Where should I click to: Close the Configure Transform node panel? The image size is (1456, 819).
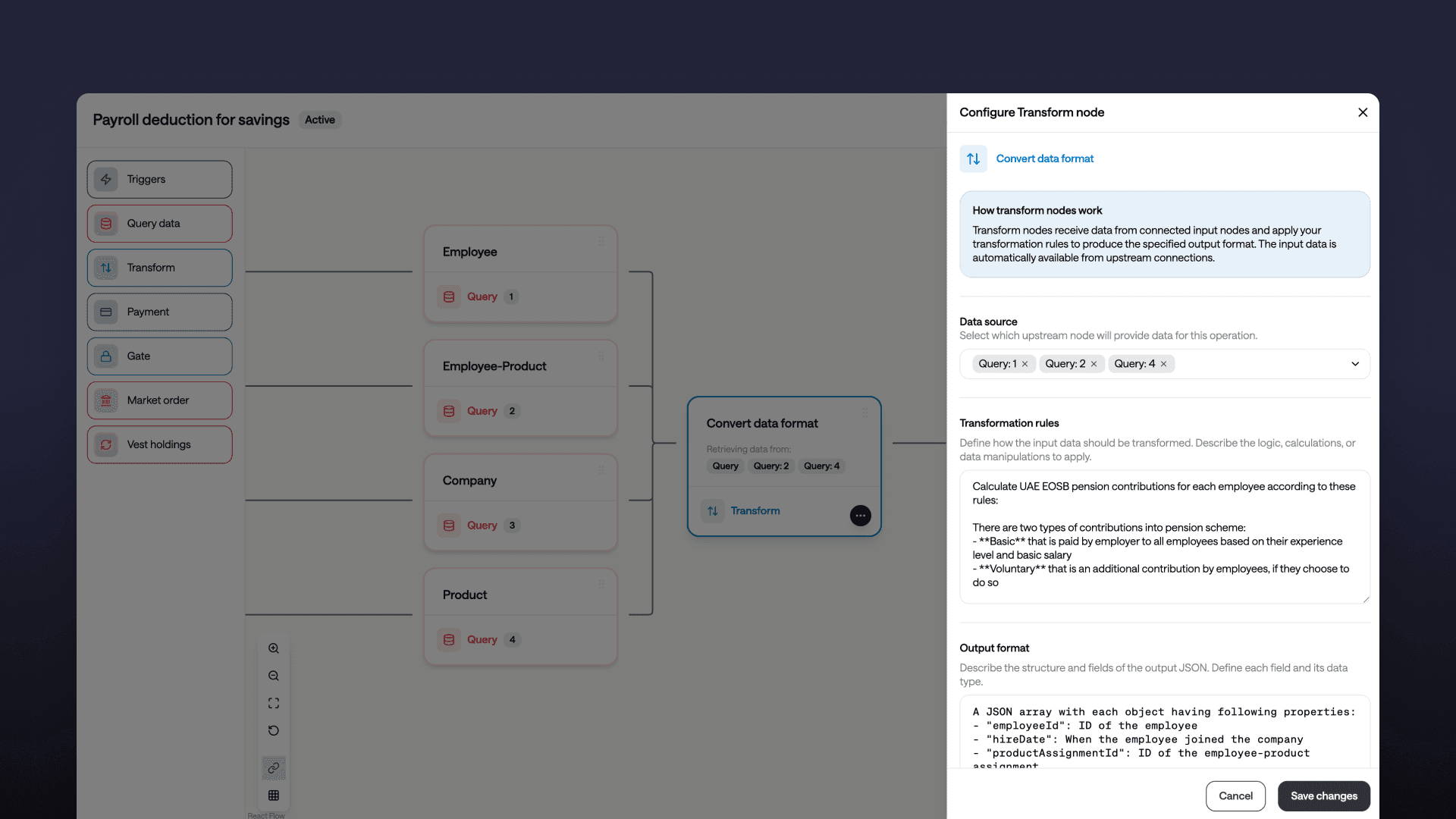(1363, 112)
